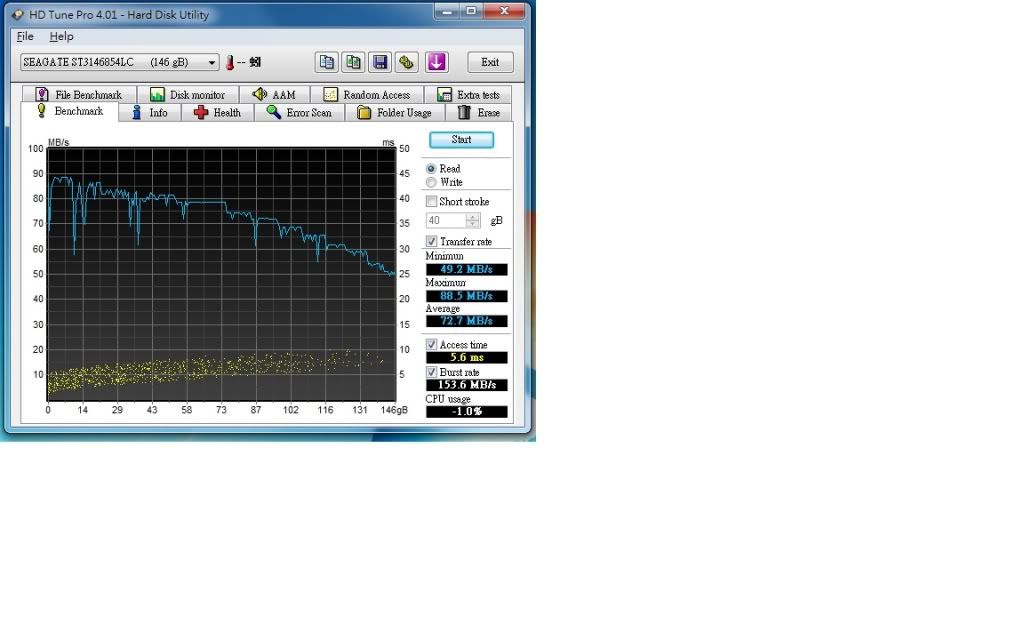Select the Read radio button

pos(431,168)
